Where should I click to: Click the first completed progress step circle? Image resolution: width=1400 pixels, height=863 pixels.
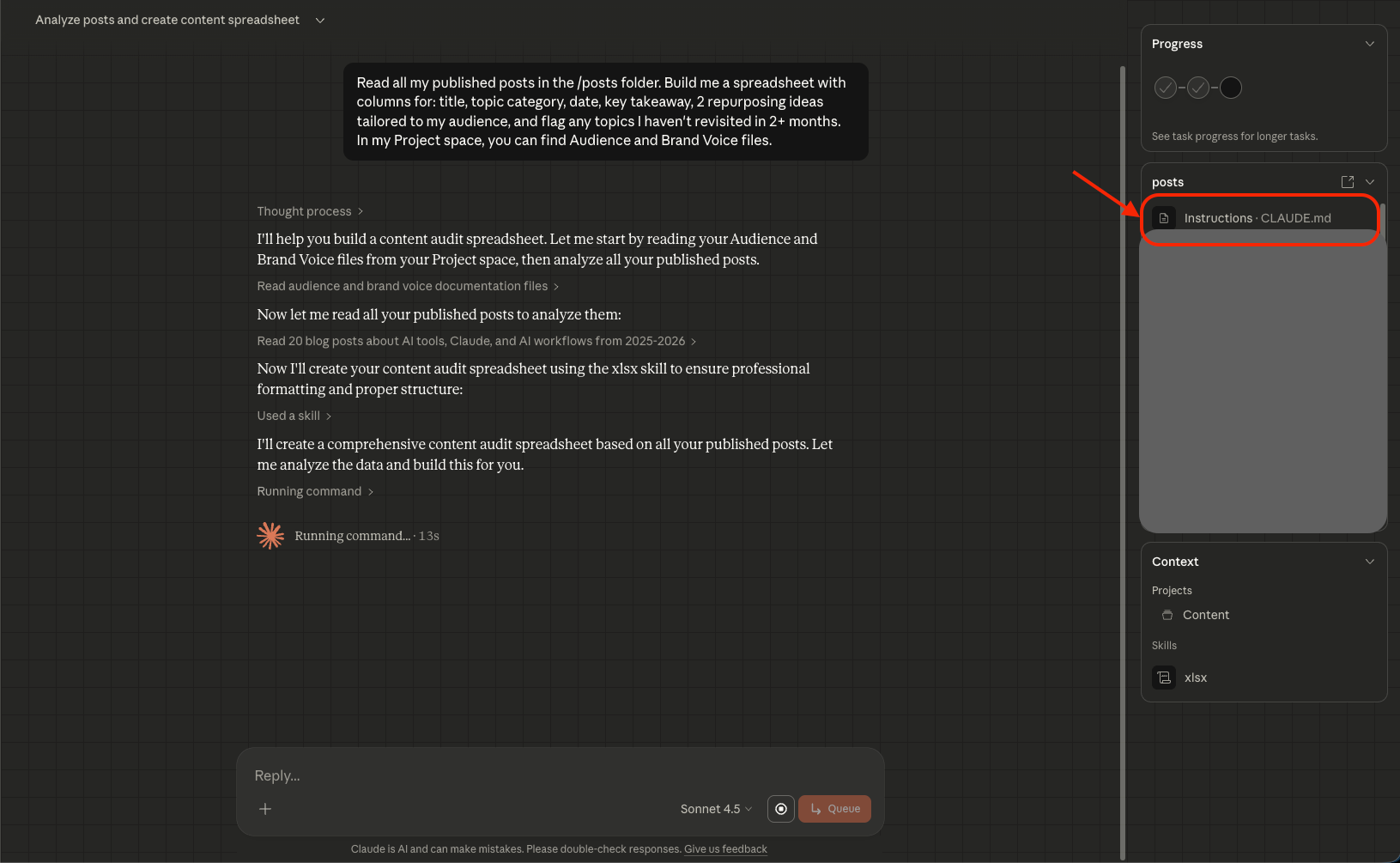coord(1166,88)
